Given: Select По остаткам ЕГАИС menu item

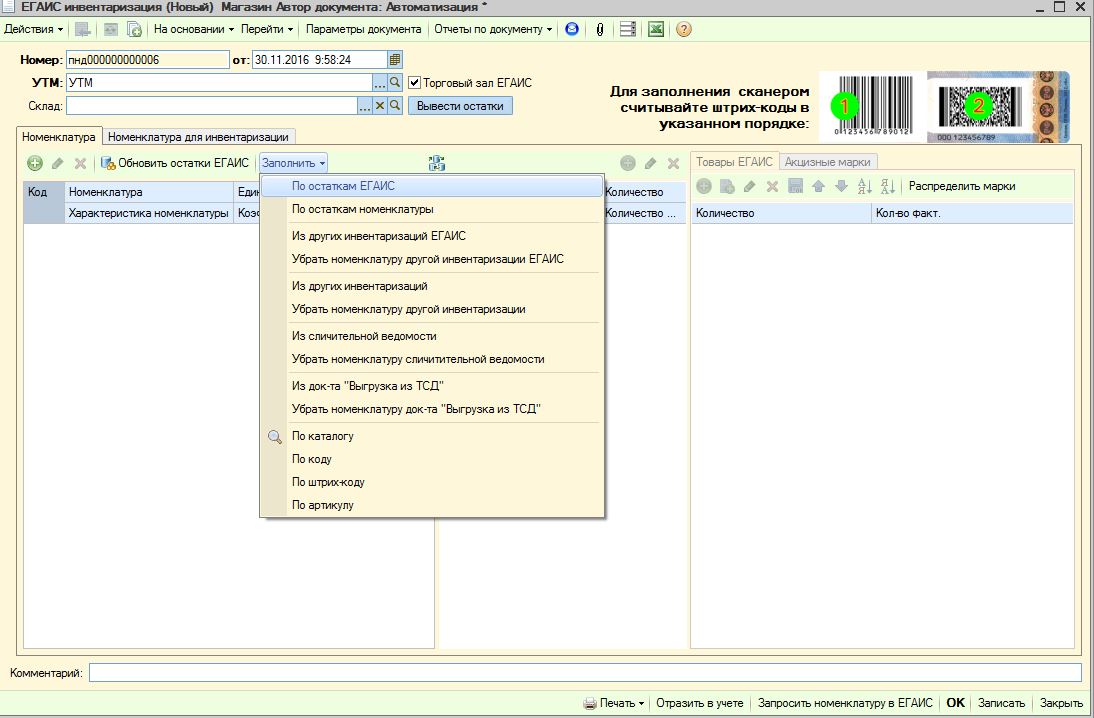Looking at the screenshot, I should tap(343, 186).
